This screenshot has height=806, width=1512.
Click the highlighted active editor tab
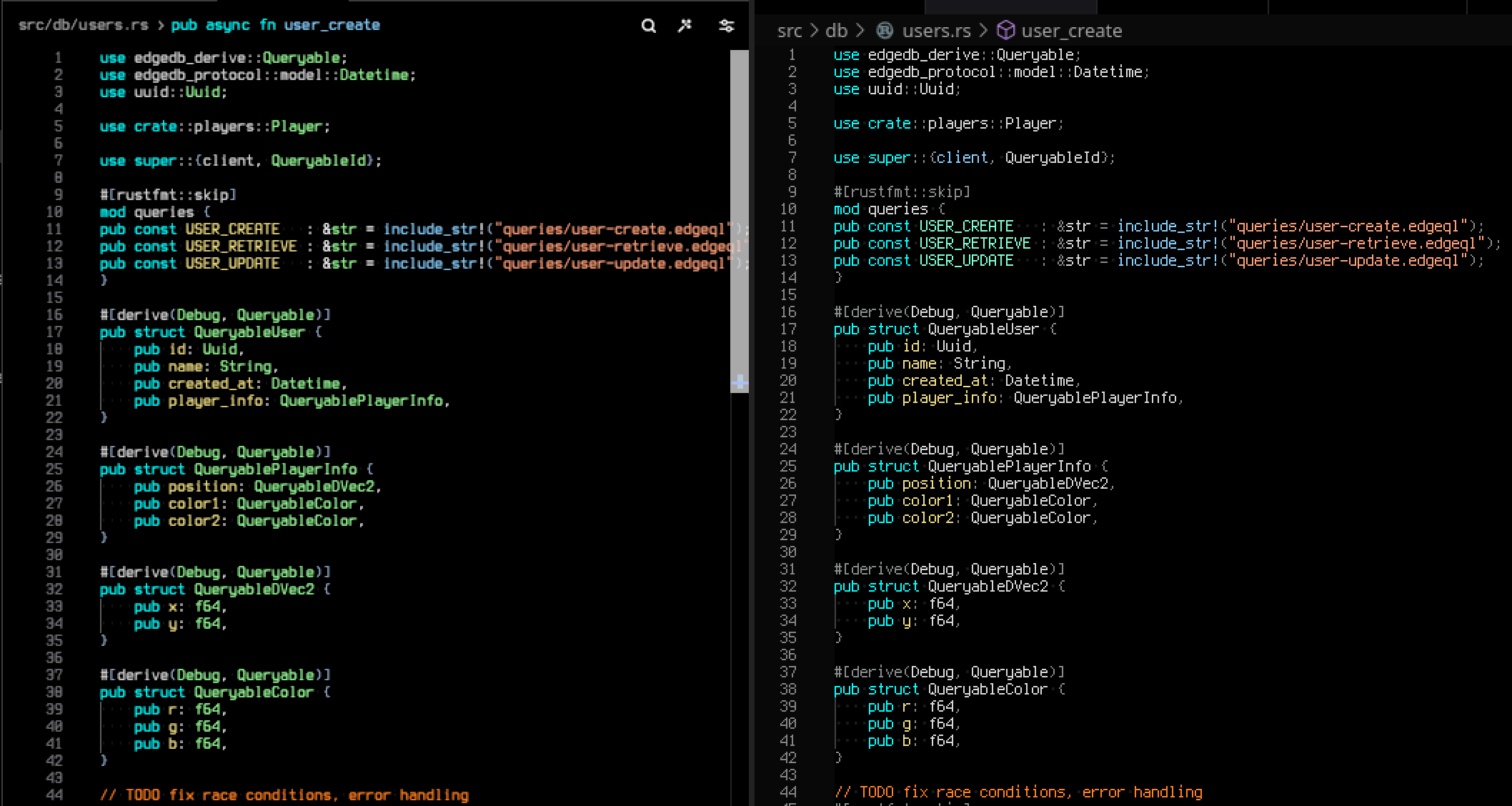1010,6
